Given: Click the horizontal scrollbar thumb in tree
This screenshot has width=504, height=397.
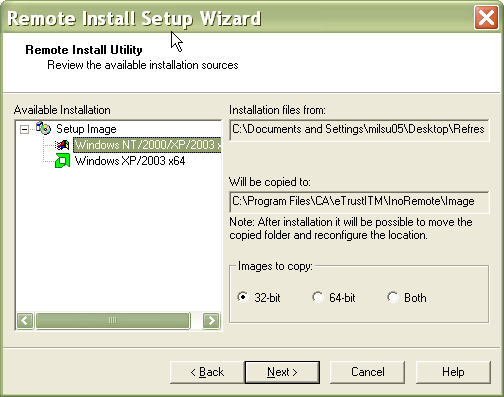Looking at the screenshot, I should point(113,321).
